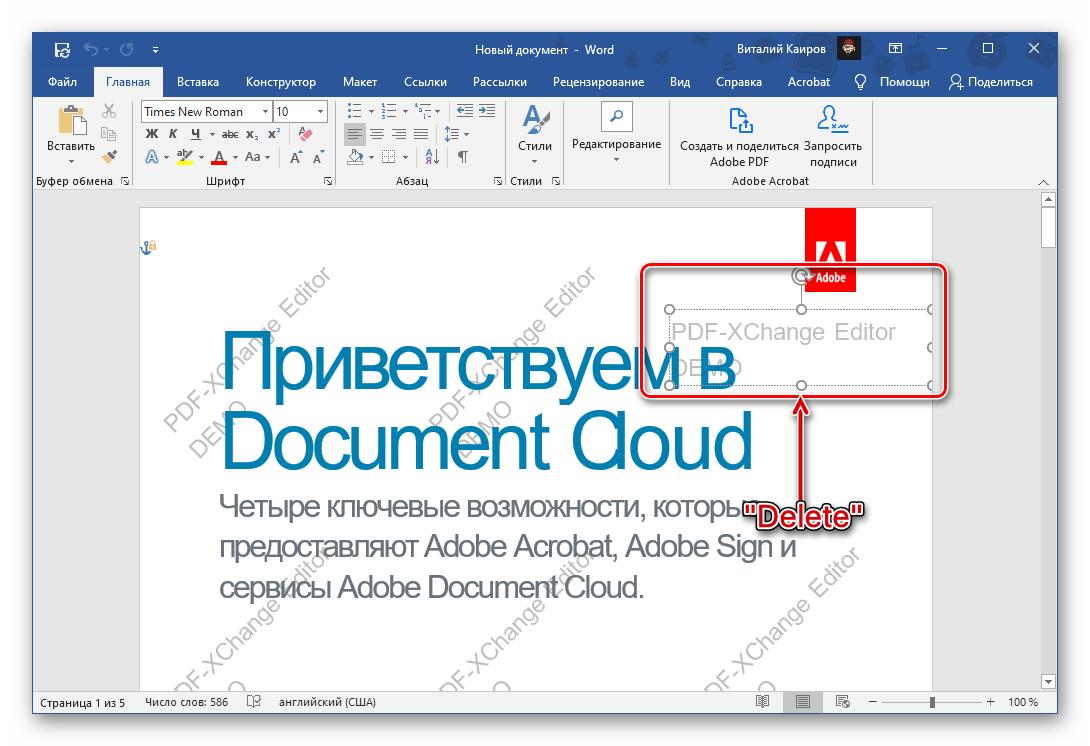Click the Ribbon Display Options icon
This screenshot has height=746, width=1090.
[895, 49]
